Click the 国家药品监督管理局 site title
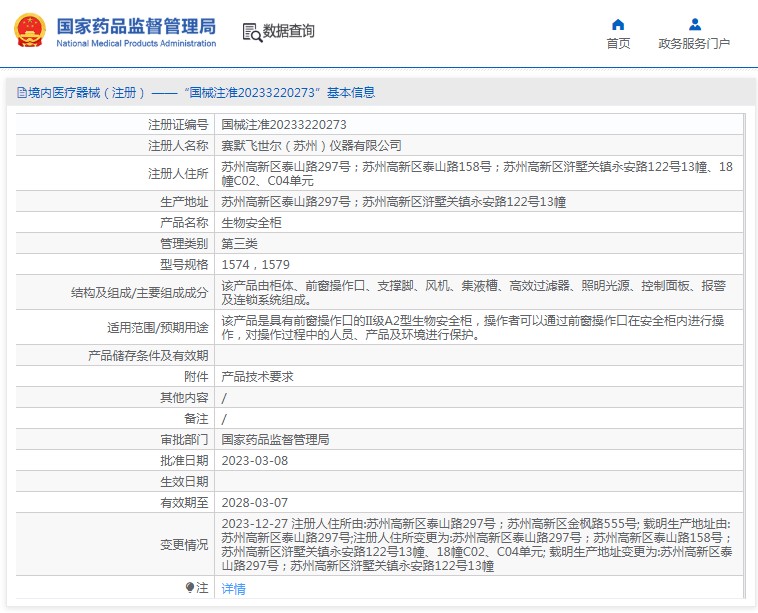 (x=135, y=25)
